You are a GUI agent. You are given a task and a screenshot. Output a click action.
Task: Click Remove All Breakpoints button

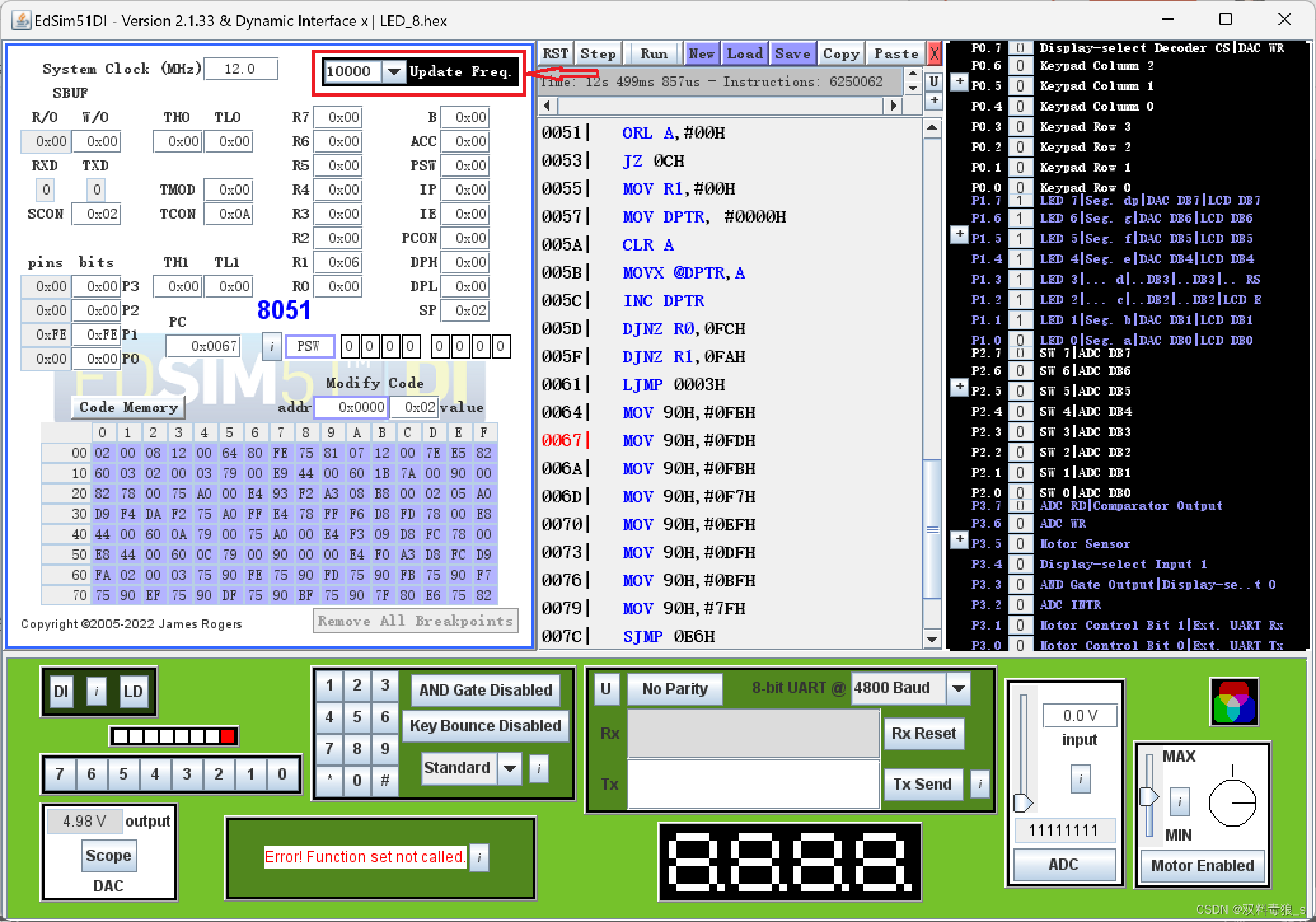click(x=416, y=621)
